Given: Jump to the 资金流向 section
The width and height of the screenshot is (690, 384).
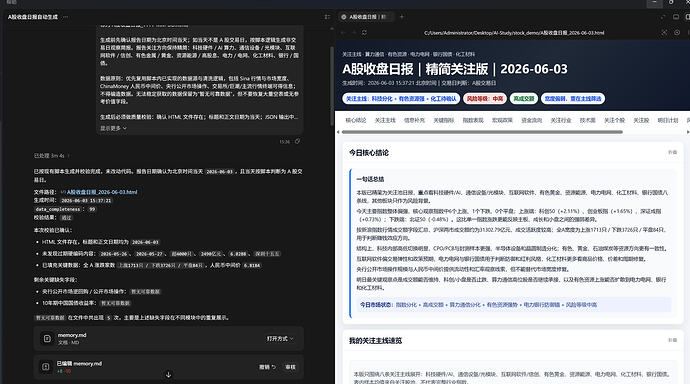Looking at the screenshot, I should pyautogui.click(x=532, y=120).
